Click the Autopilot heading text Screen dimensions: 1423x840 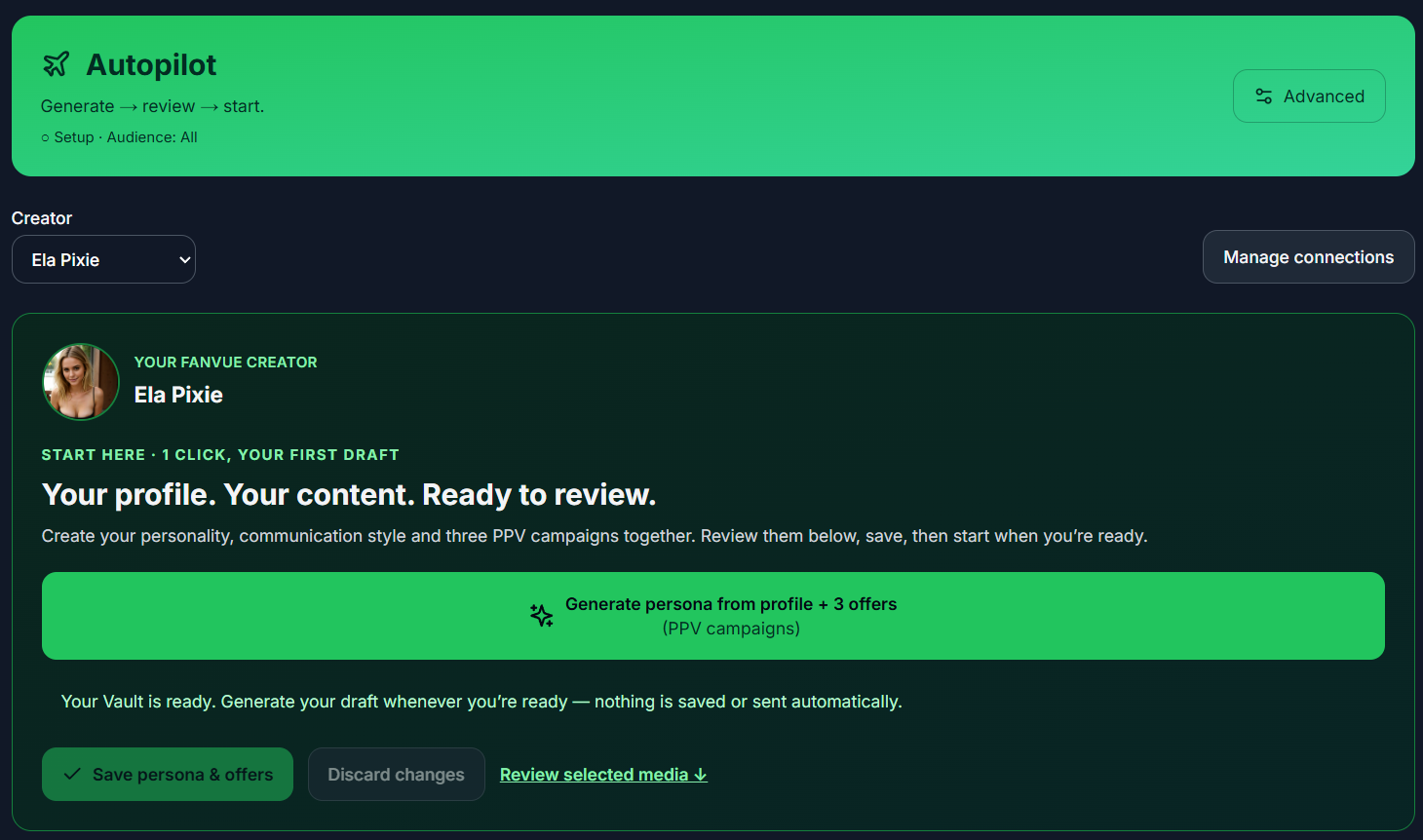tap(151, 65)
